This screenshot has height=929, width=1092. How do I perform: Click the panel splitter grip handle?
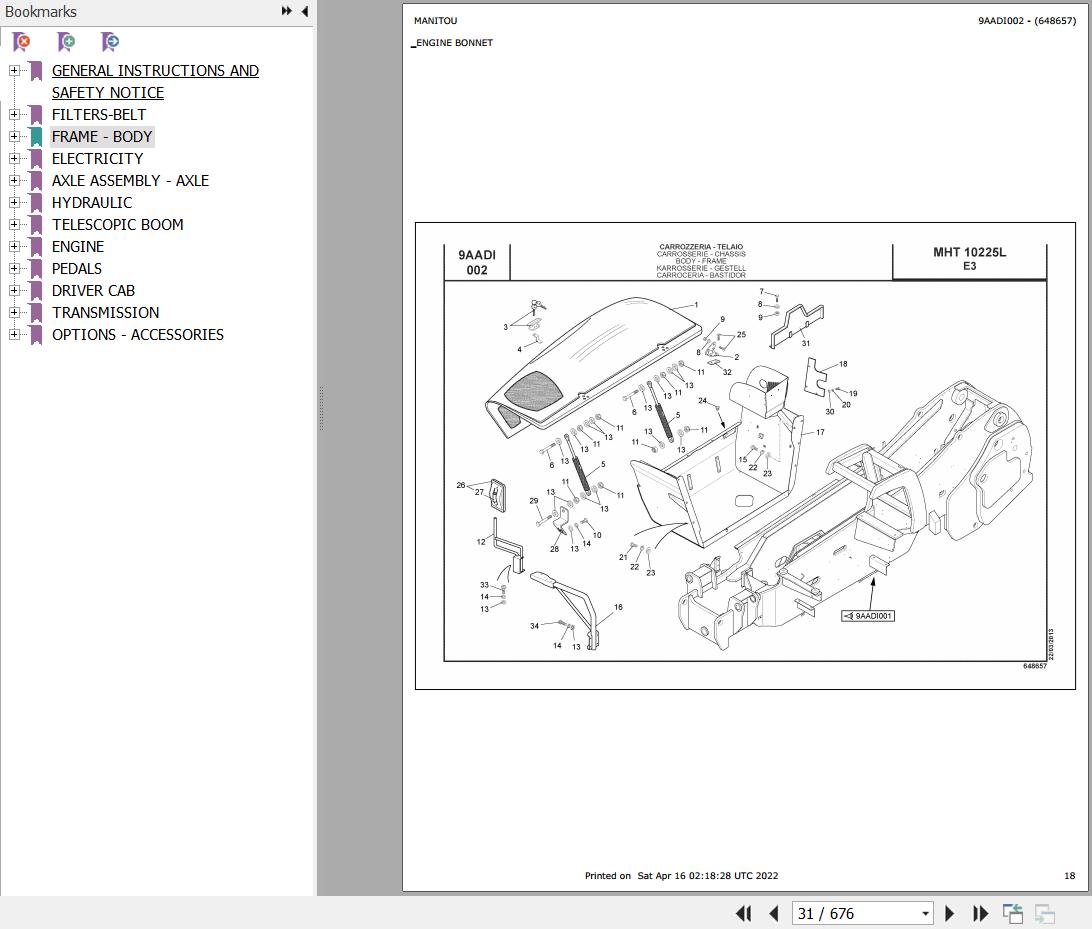pyautogui.click(x=321, y=408)
